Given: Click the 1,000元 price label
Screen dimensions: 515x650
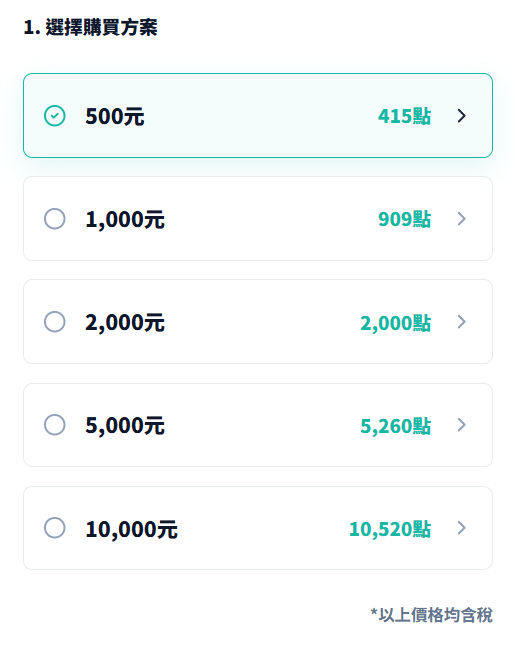Looking at the screenshot, I should pos(125,219).
